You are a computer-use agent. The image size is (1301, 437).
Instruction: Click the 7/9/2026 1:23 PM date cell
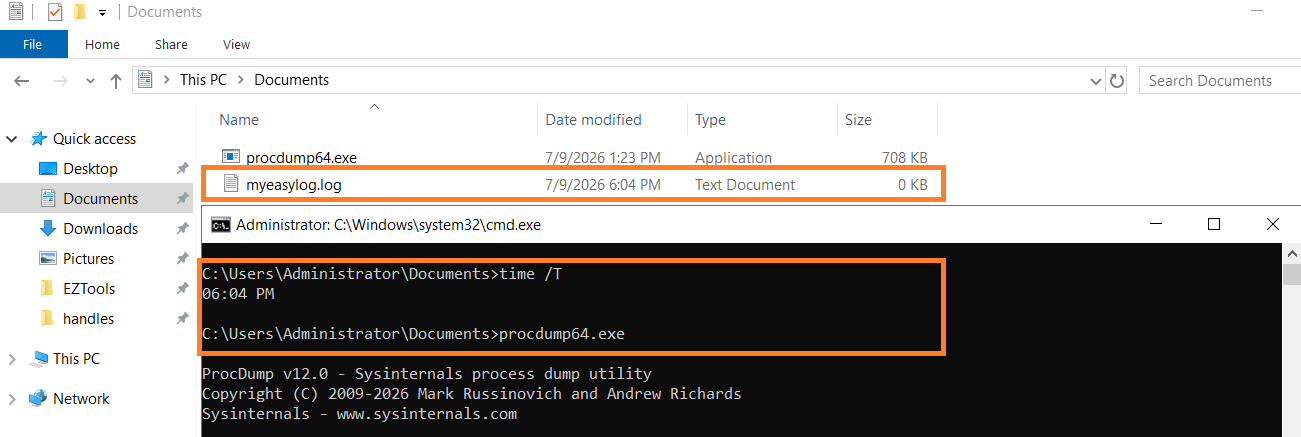(x=602, y=157)
